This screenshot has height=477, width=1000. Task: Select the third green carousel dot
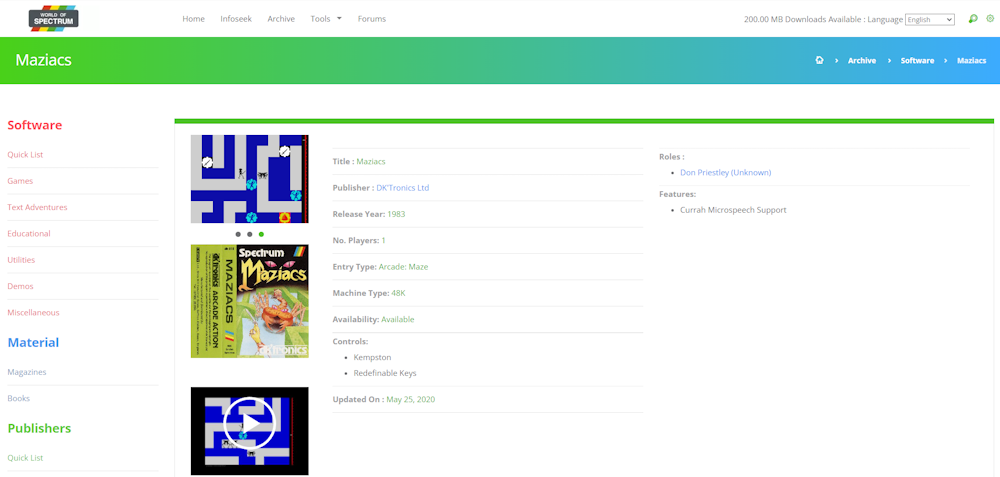click(x=261, y=234)
